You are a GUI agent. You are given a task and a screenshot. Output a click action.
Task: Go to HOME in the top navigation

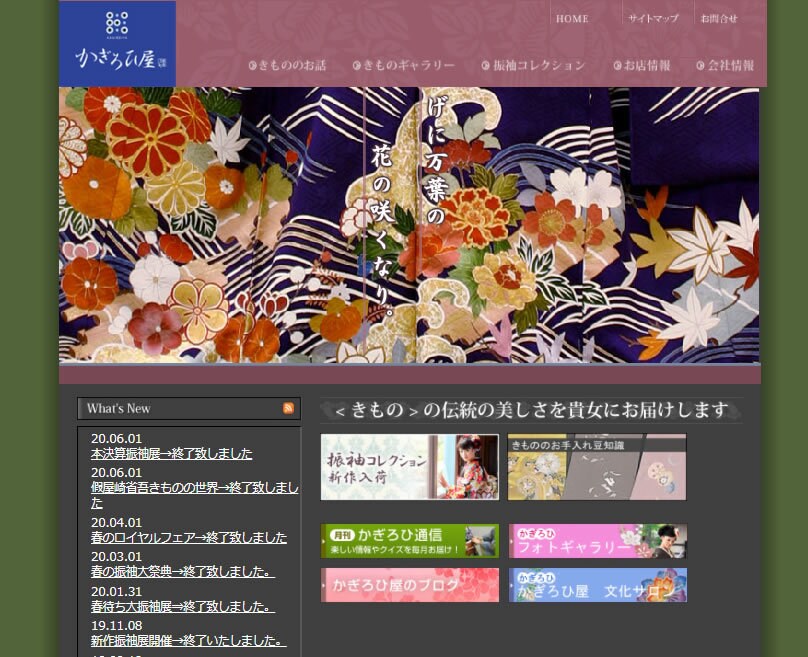tap(572, 19)
